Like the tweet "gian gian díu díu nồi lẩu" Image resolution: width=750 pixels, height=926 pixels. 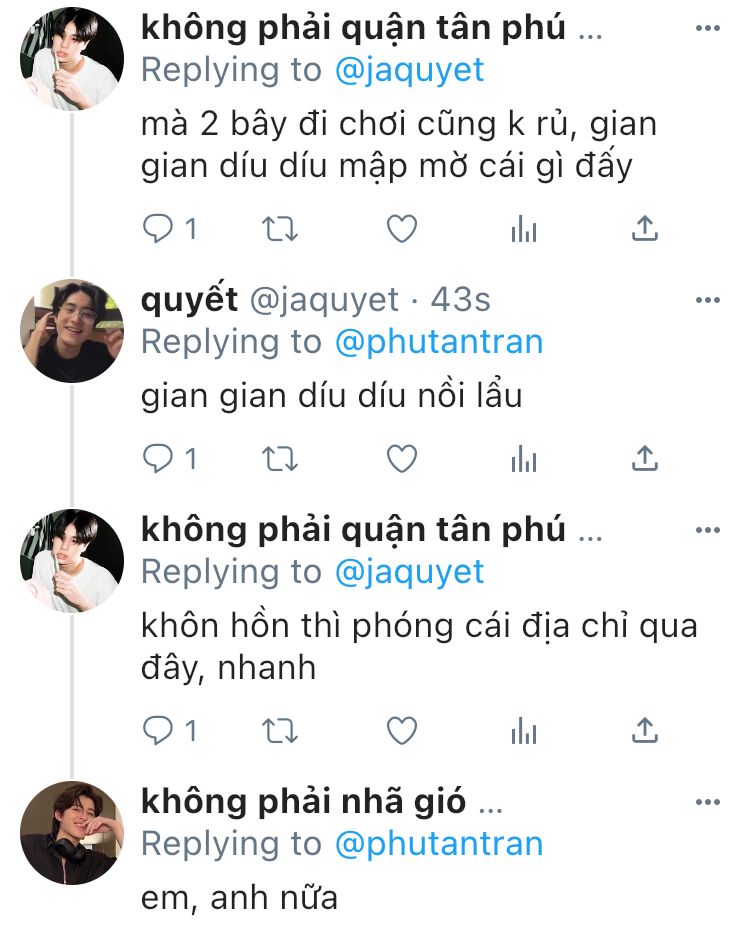pos(402,459)
